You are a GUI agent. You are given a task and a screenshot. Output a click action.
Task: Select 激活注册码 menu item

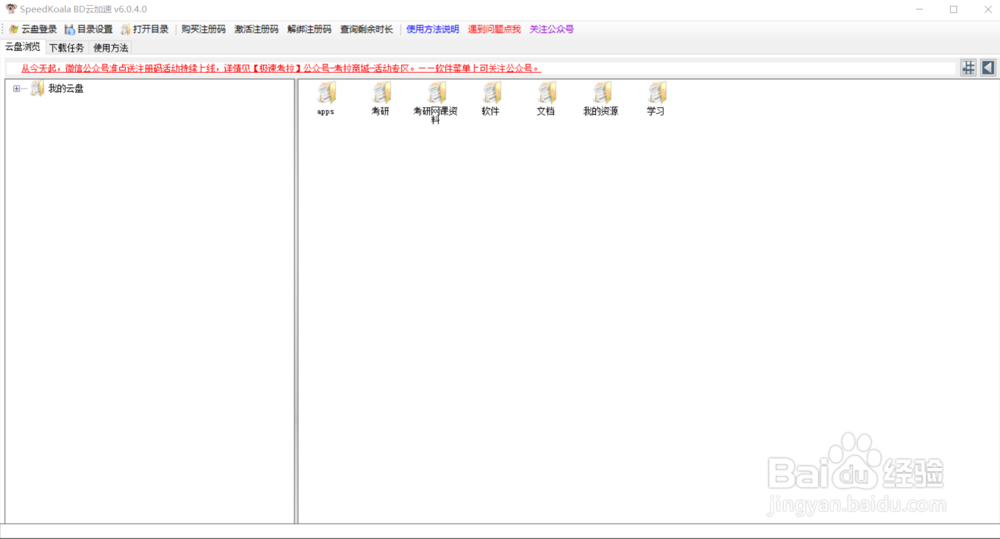pos(256,29)
